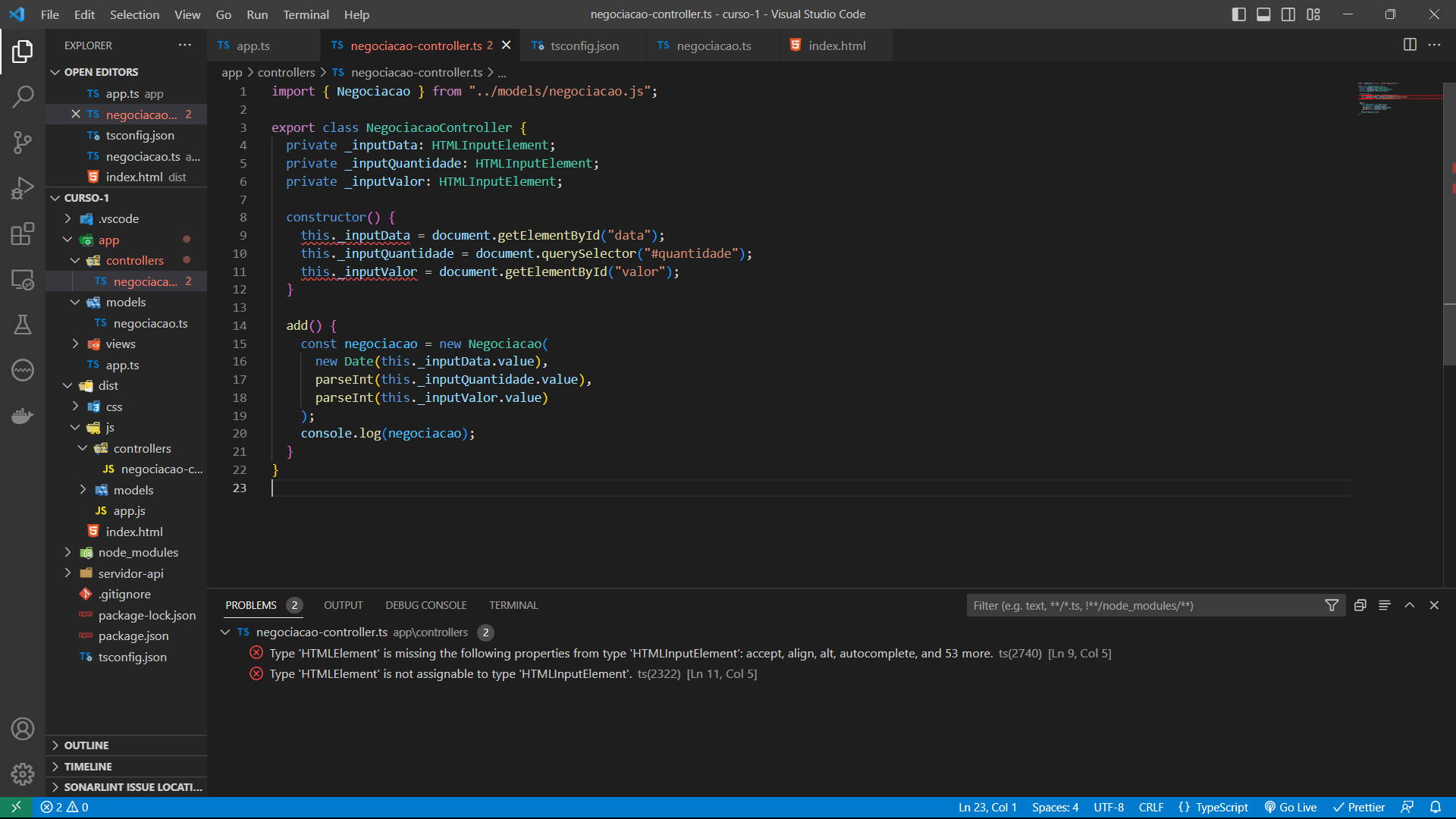Viewport: 1456px width, 819px height.
Task: Click the negociacao-controller.ts close button
Action: pos(506,45)
